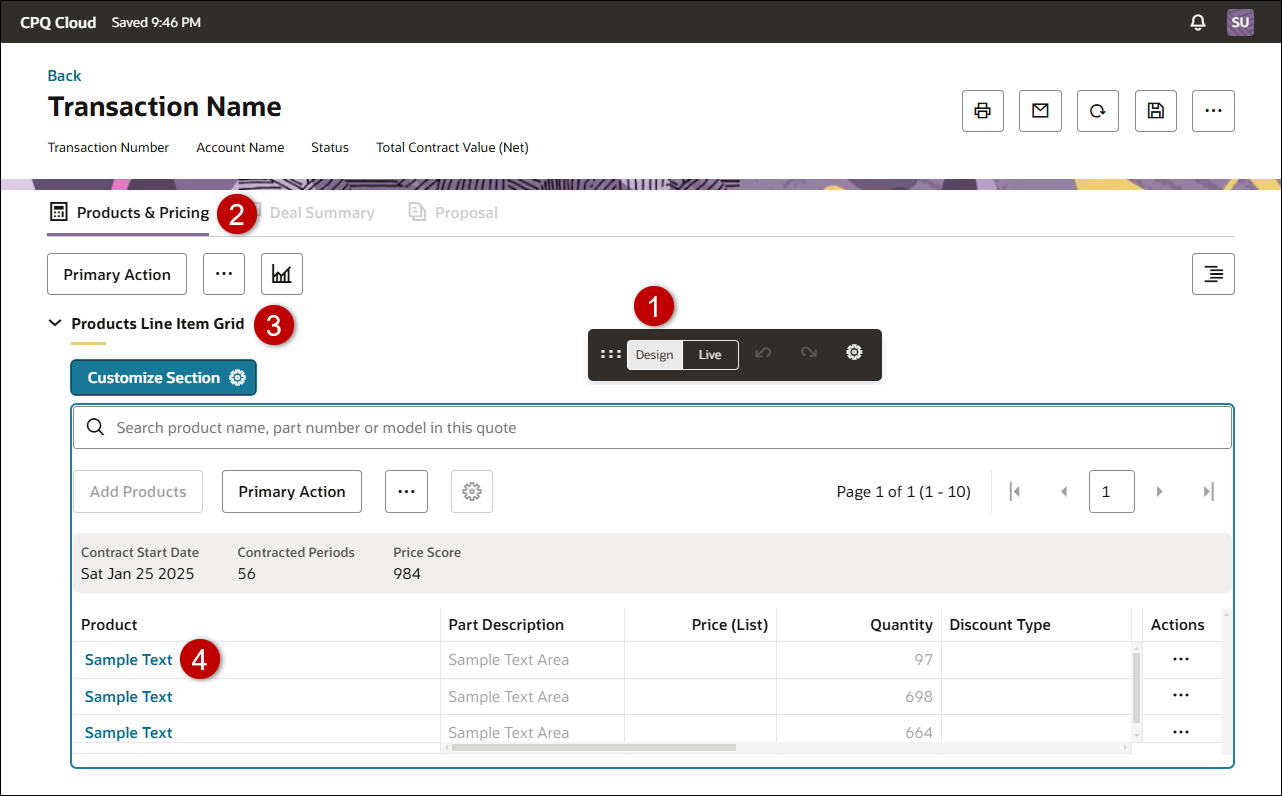Open ellipsis menu next to Add Products
Image resolution: width=1282 pixels, height=796 pixels.
click(406, 492)
